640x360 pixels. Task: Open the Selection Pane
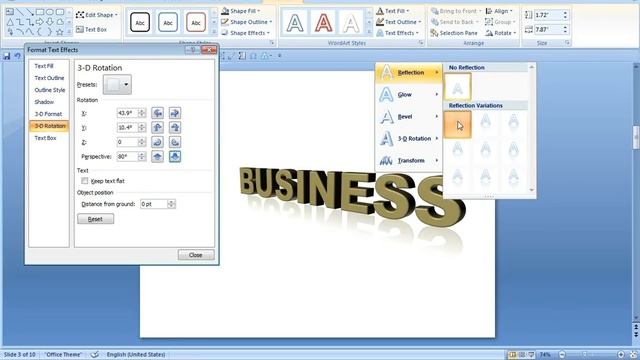pos(454,33)
